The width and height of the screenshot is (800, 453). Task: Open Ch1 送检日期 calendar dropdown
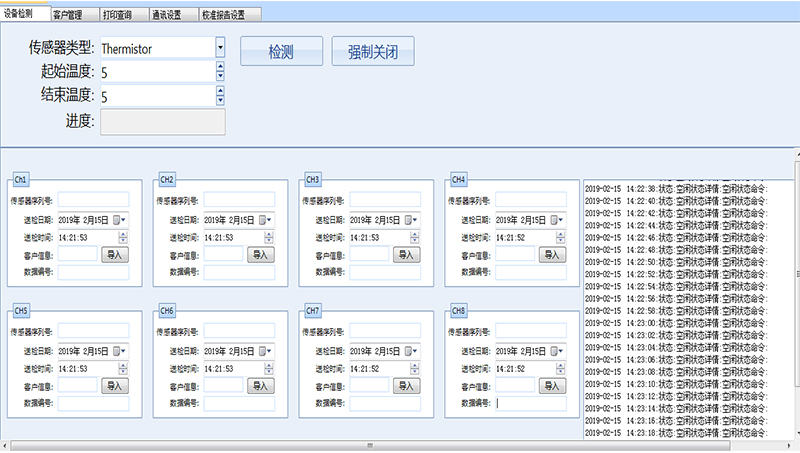click(120, 220)
